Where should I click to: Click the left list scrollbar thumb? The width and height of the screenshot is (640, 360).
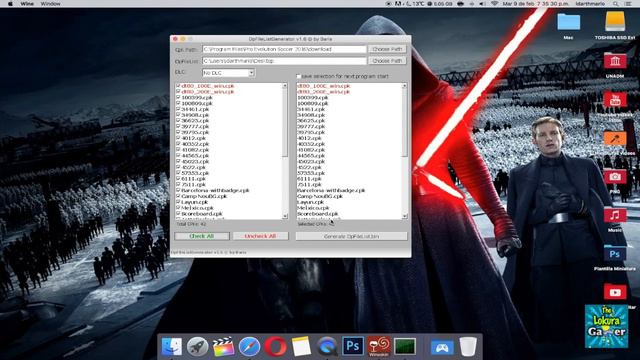click(x=284, y=122)
